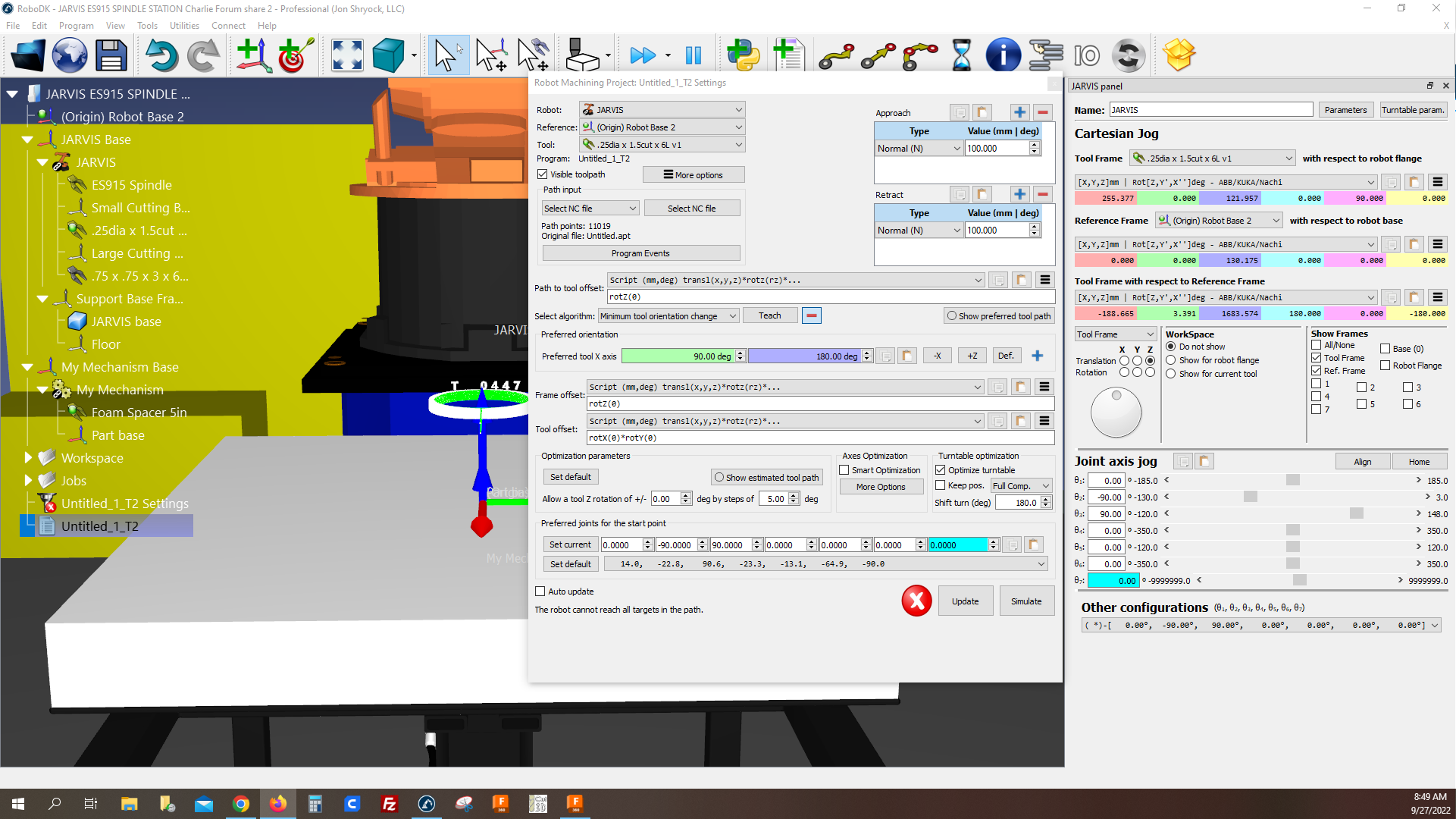Viewport: 1456px width, 819px height.
Task: Click the Undo arrow icon
Action: pos(161,55)
